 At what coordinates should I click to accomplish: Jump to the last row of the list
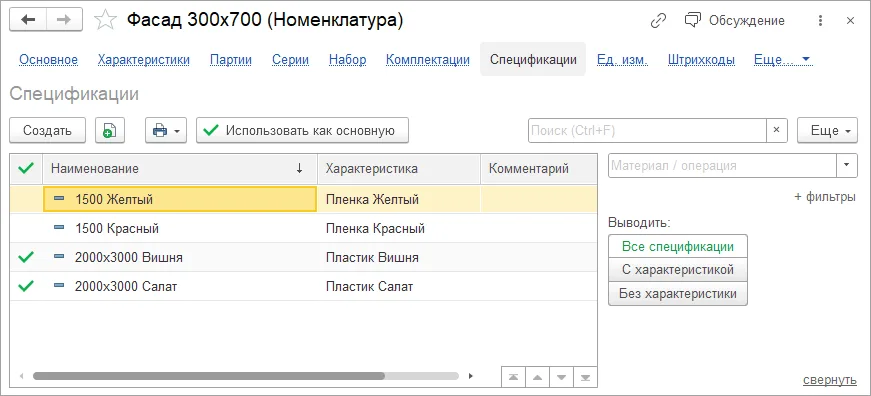[585, 377]
